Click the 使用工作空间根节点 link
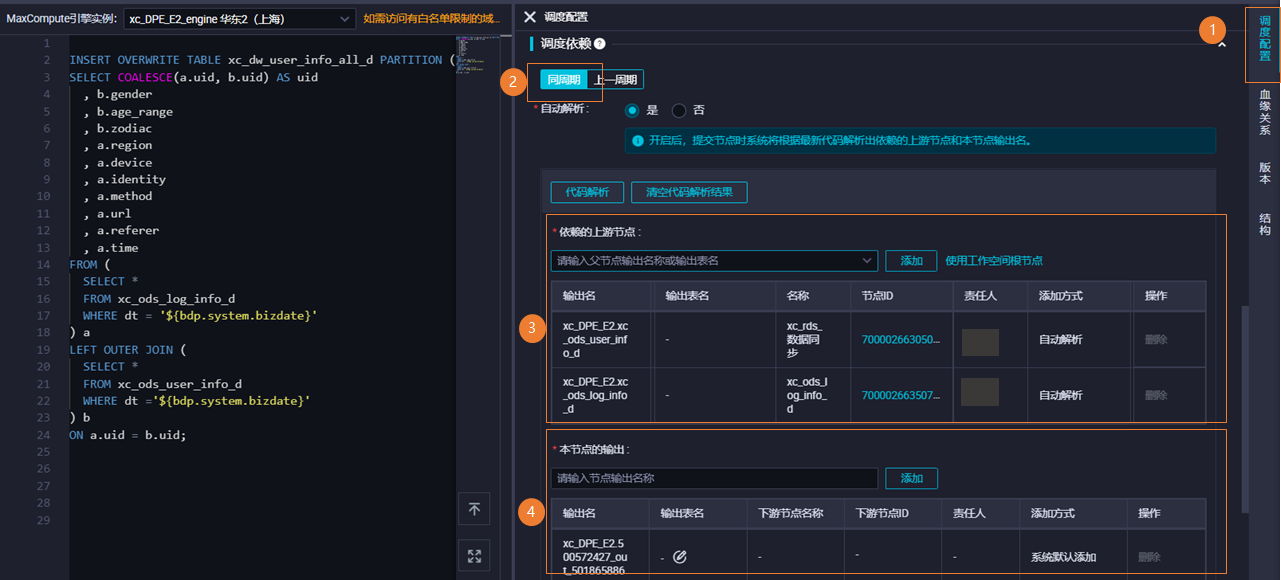Image resolution: width=1281 pixels, height=580 pixels. click(x=994, y=261)
